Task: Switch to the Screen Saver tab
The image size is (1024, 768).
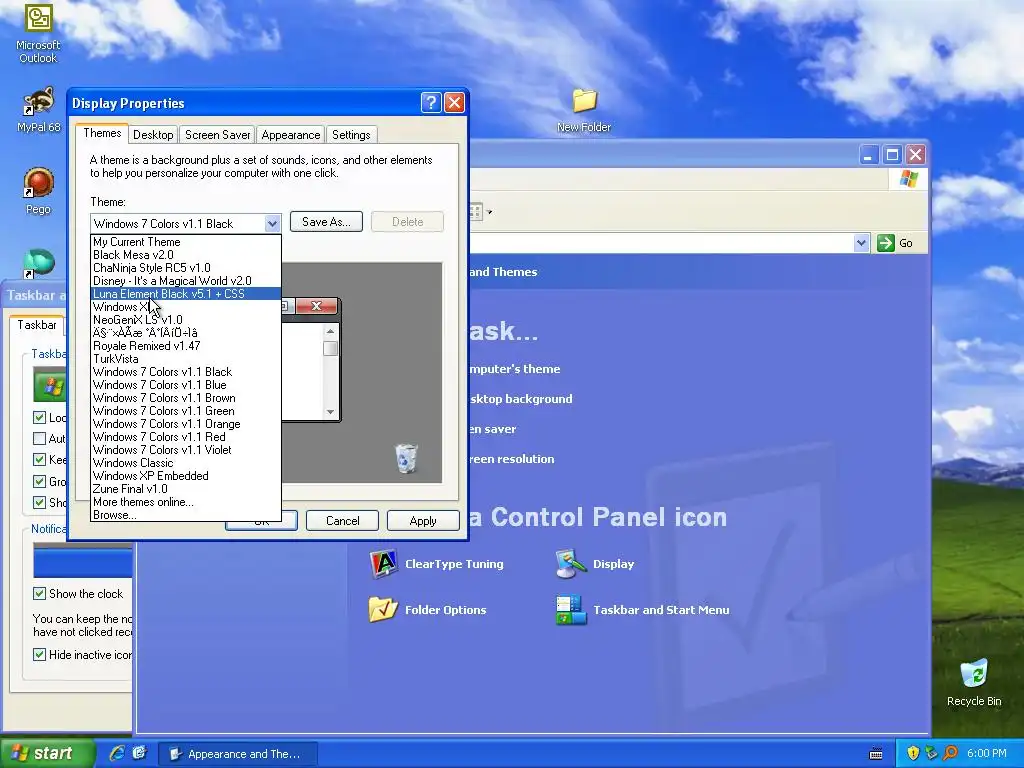Action: point(217,135)
